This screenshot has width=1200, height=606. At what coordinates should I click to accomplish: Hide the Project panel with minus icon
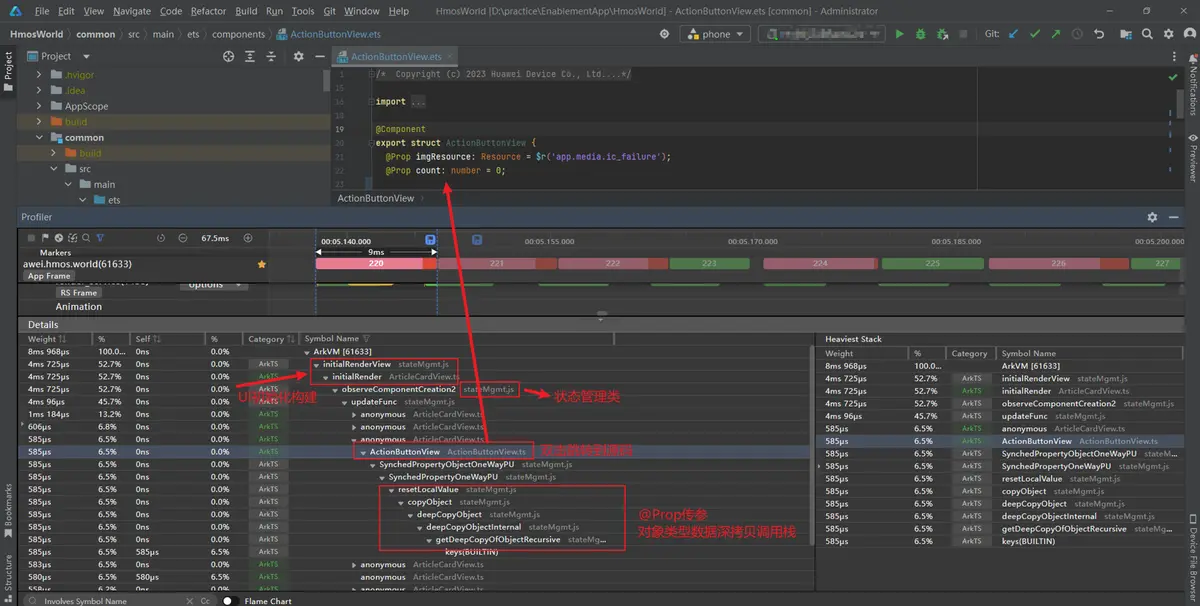[x=318, y=56]
